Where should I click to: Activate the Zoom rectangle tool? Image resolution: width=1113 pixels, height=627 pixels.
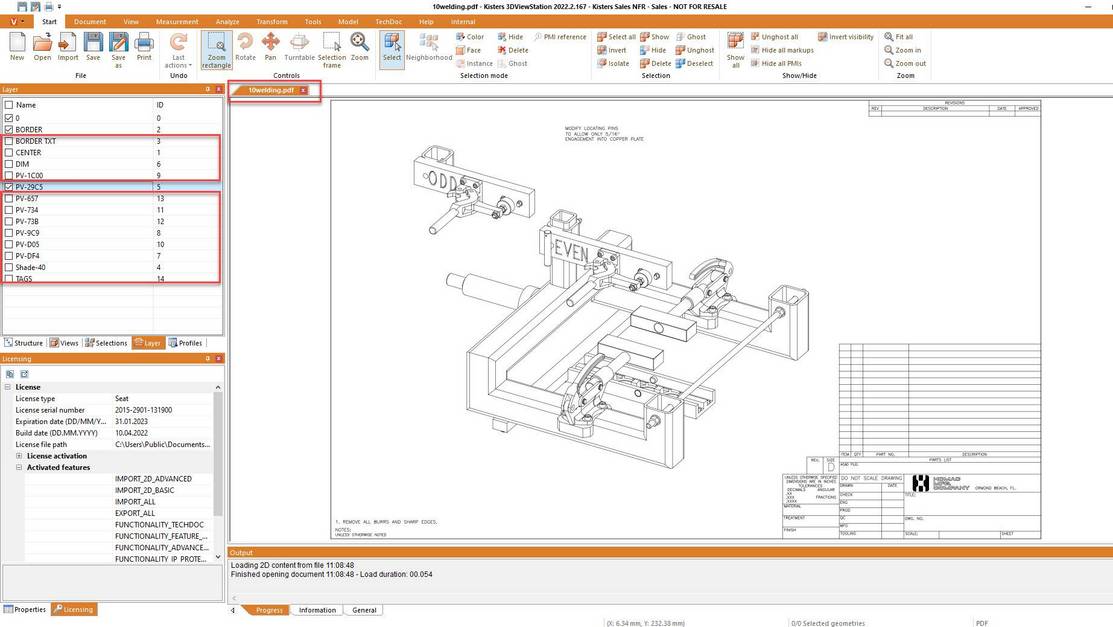(216, 50)
